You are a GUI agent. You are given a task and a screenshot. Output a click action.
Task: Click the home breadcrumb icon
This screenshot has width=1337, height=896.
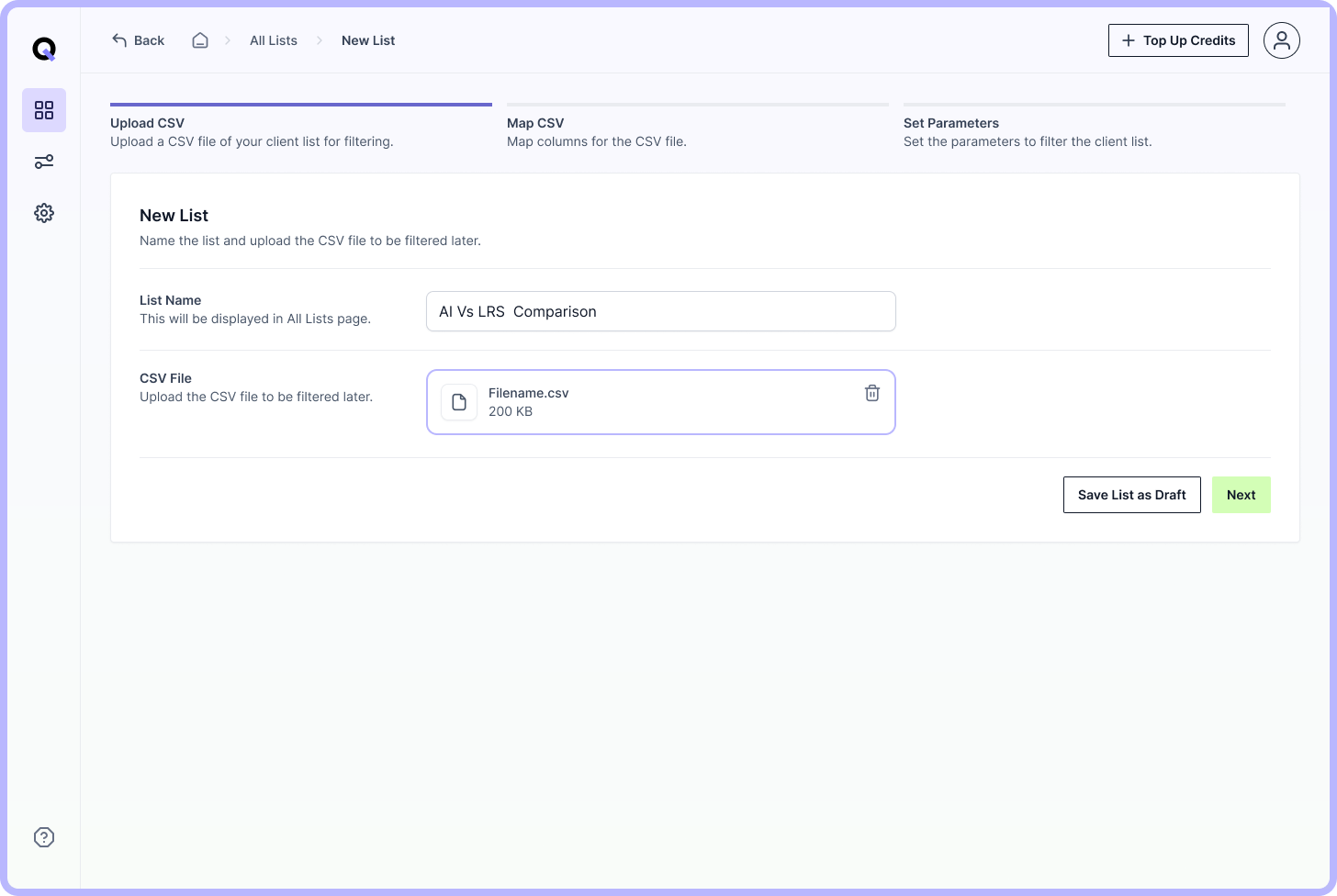coord(200,40)
